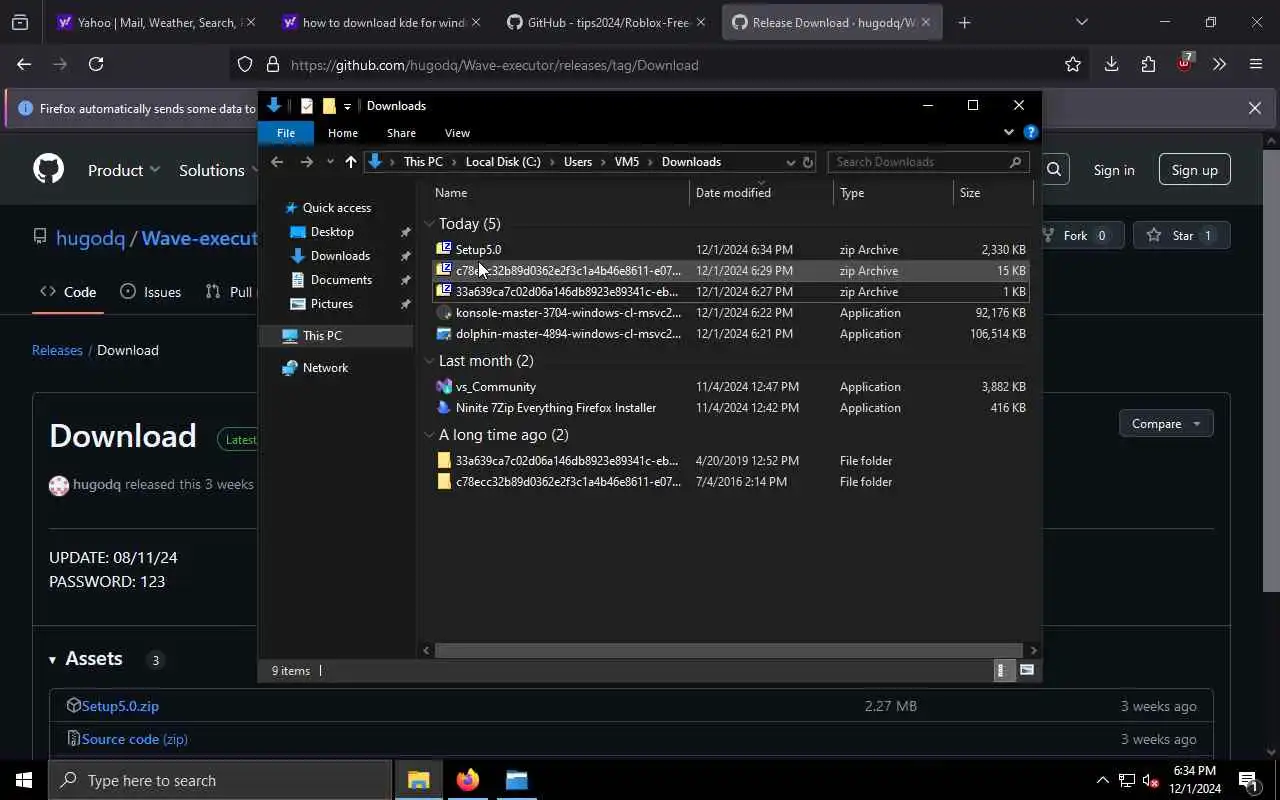Open hugodq owner link in repo title
Image resolution: width=1280 pixels, height=800 pixels.
click(x=90, y=238)
